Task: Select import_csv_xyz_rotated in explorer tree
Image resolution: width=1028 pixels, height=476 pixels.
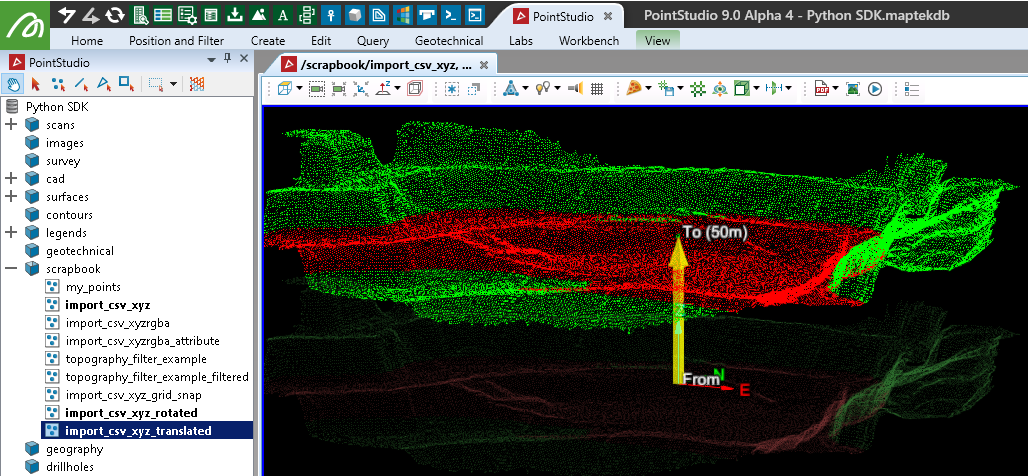Action: point(131,412)
